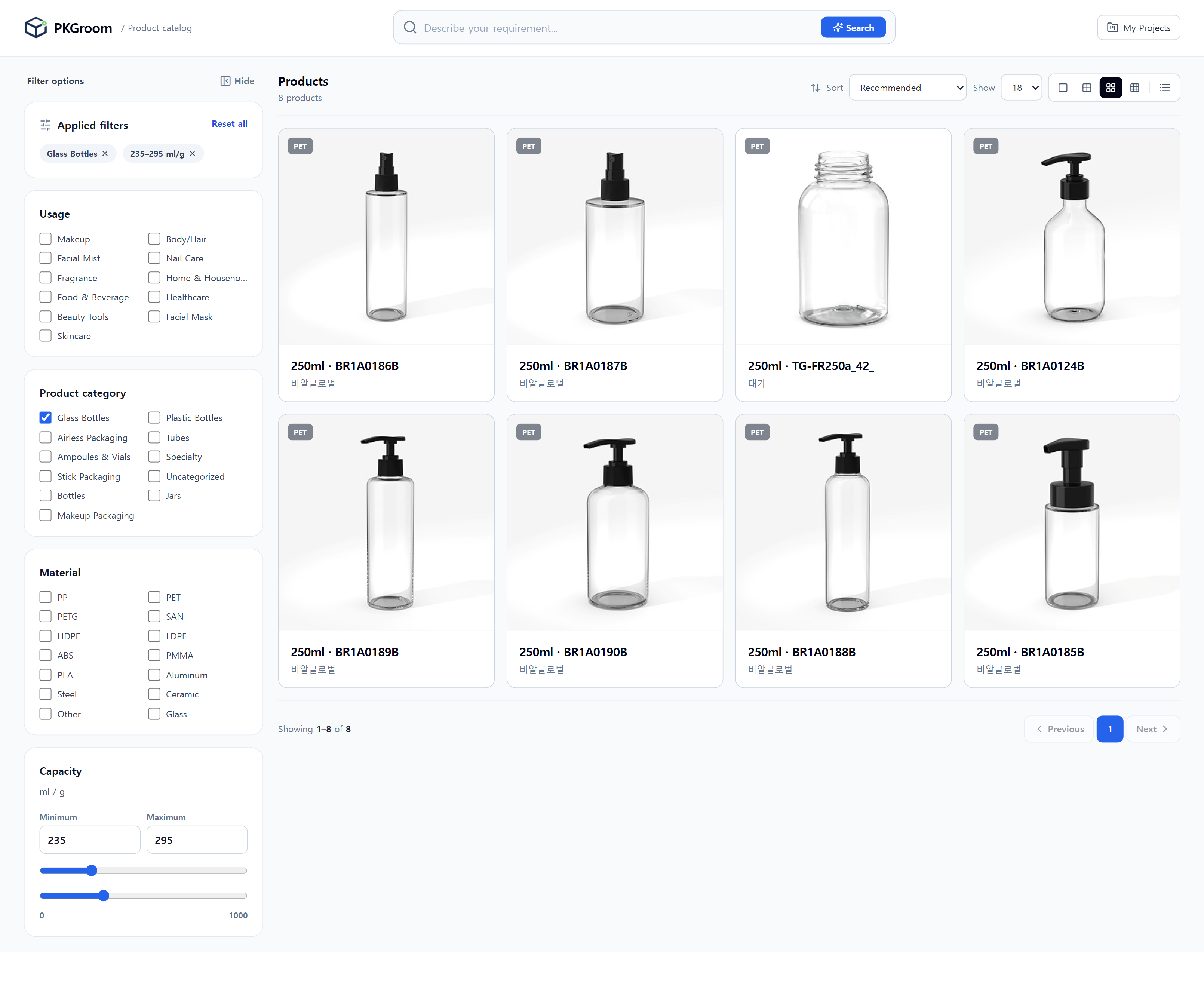The width and height of the screenshot is (1204, 988).
Task: Select two-column grid view icon
Action: pos(1086,88)
